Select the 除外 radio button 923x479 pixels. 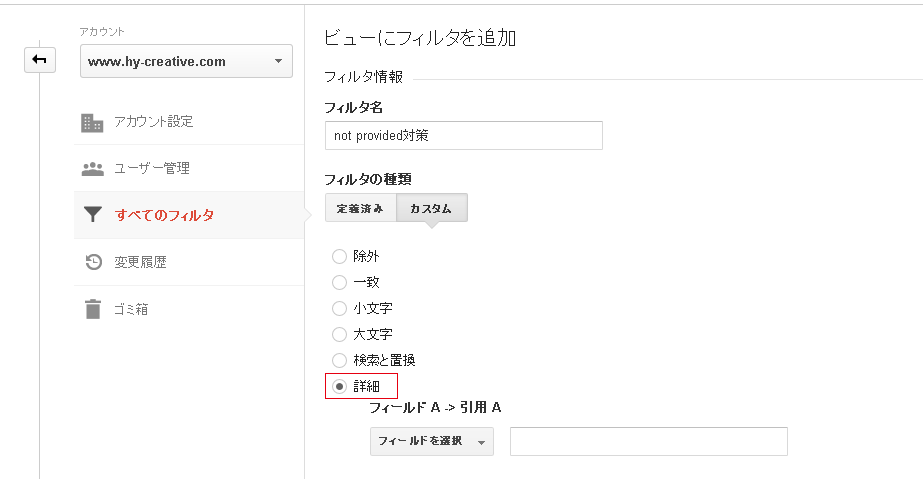pos(339,257)
